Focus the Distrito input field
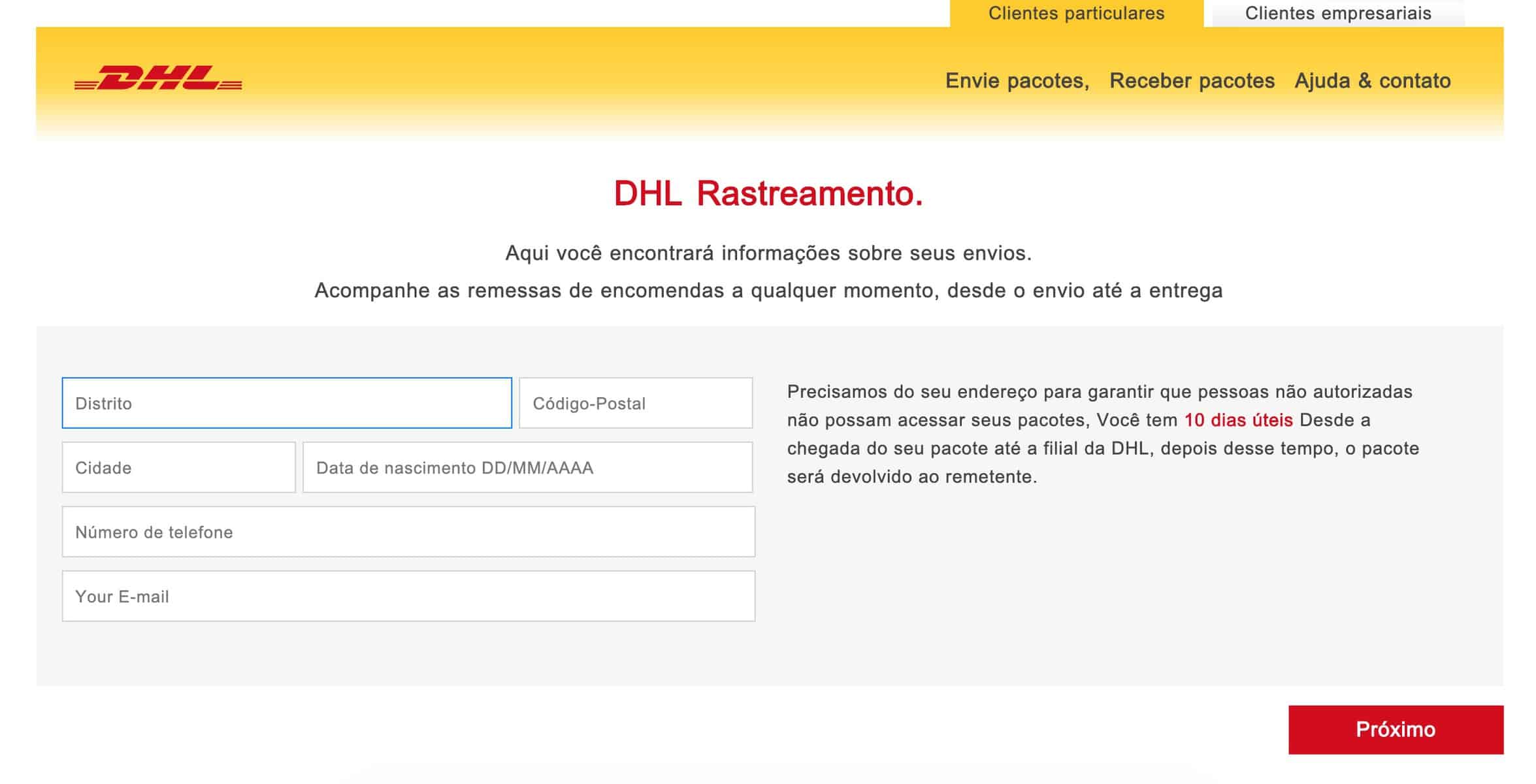The height and width of the screenshot is (784, 1536). click(287, 403)
